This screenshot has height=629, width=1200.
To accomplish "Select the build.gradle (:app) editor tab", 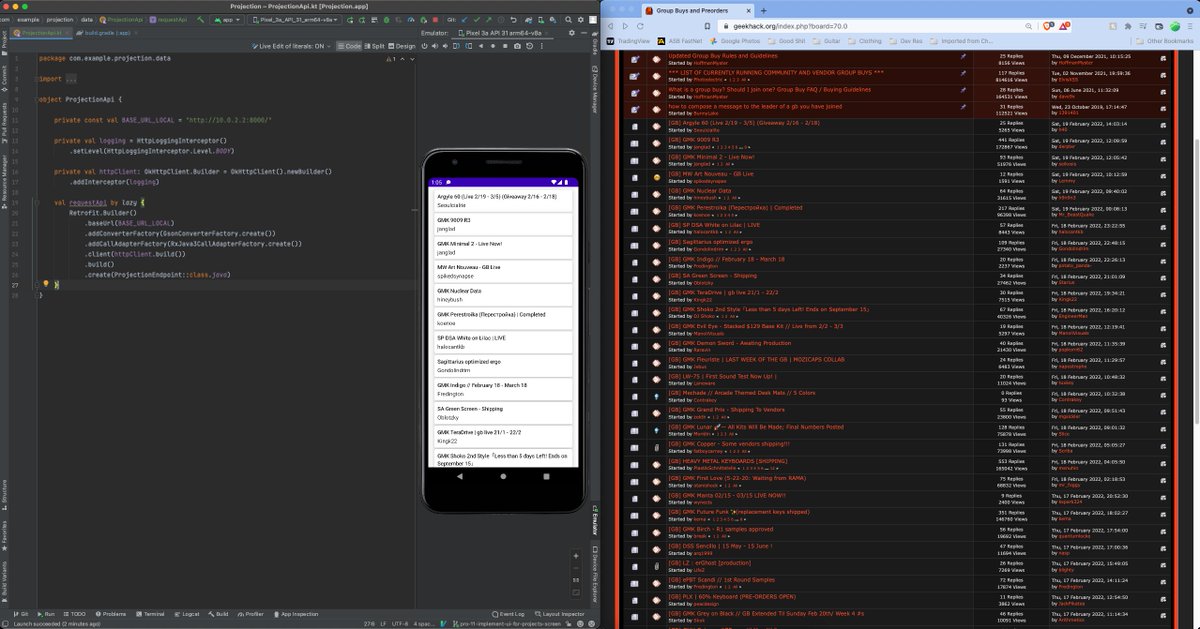I will (105, 33).
